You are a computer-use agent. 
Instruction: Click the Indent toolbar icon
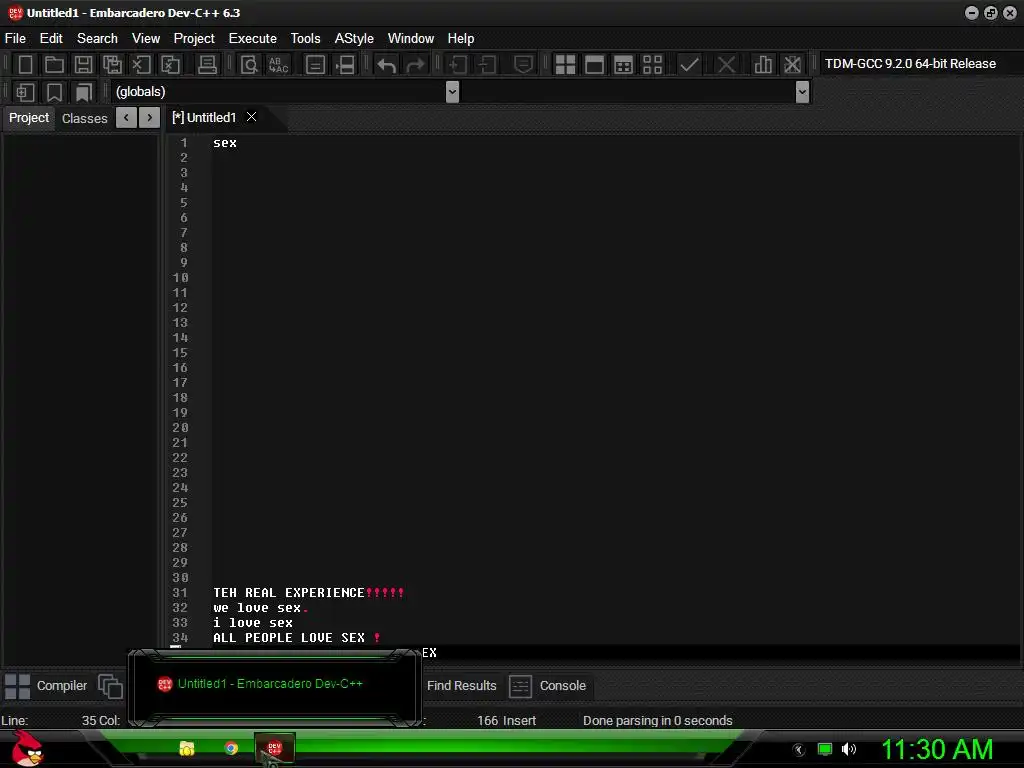click(457, 65)
